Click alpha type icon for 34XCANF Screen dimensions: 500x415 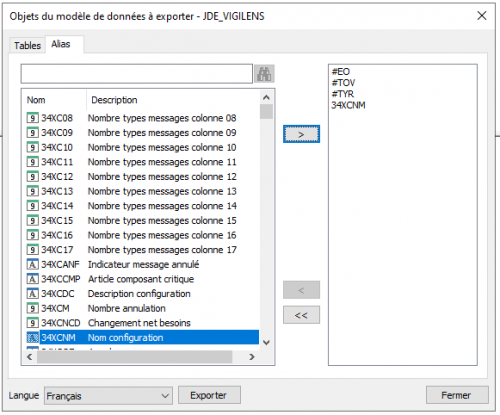32,265
